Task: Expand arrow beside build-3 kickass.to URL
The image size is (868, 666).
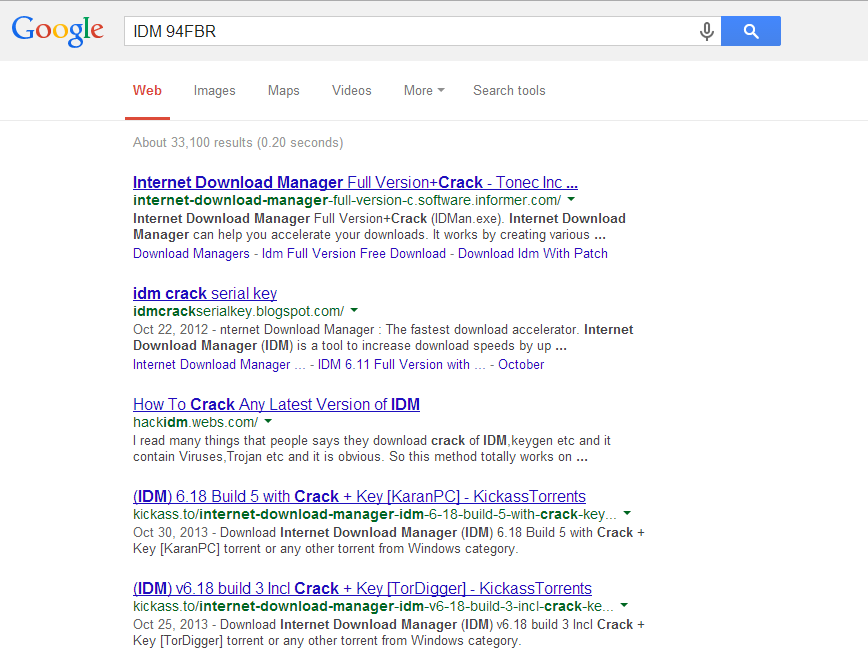Action: (624, 605)
